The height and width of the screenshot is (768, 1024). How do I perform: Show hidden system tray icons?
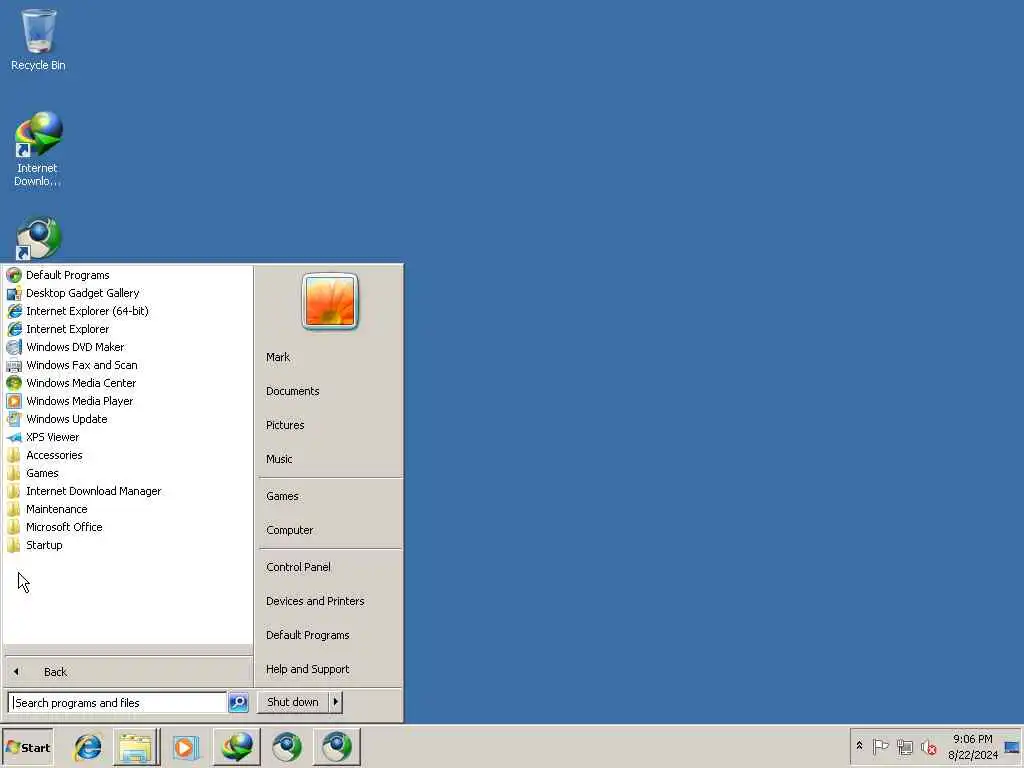pyautogui.click(x=859, y=746)
